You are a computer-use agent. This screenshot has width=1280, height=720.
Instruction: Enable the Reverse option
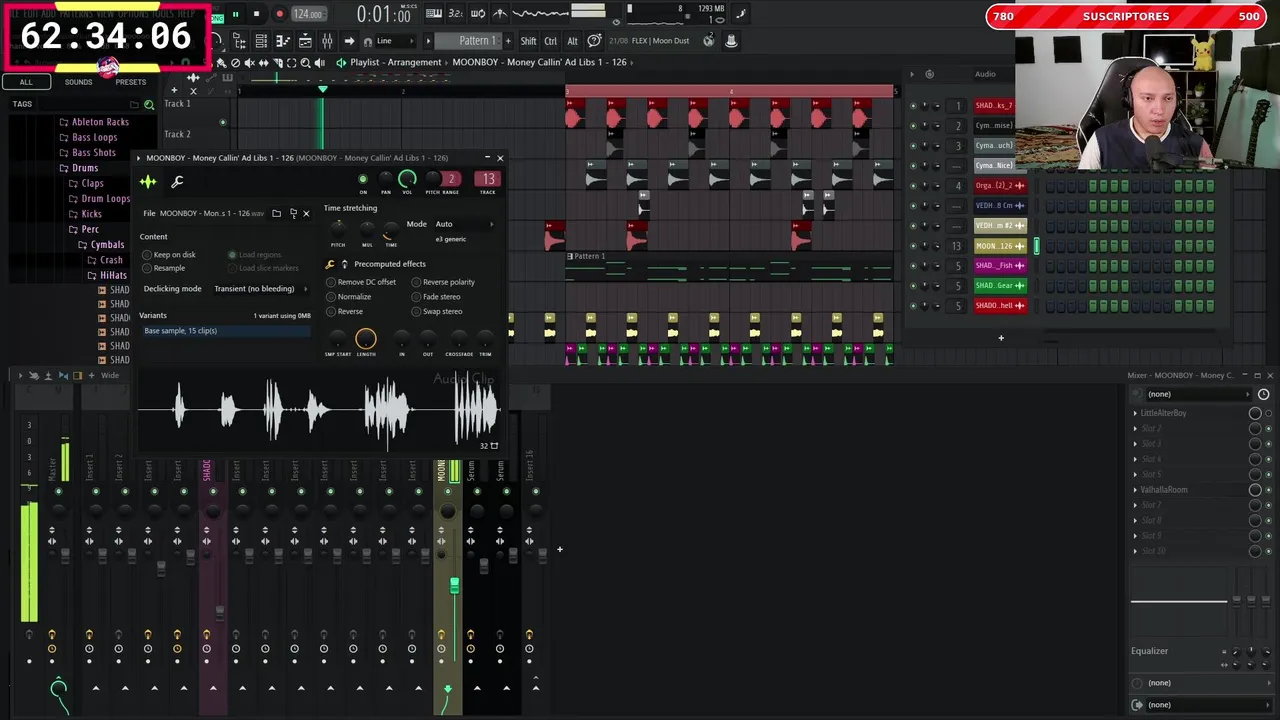(345, 311)
